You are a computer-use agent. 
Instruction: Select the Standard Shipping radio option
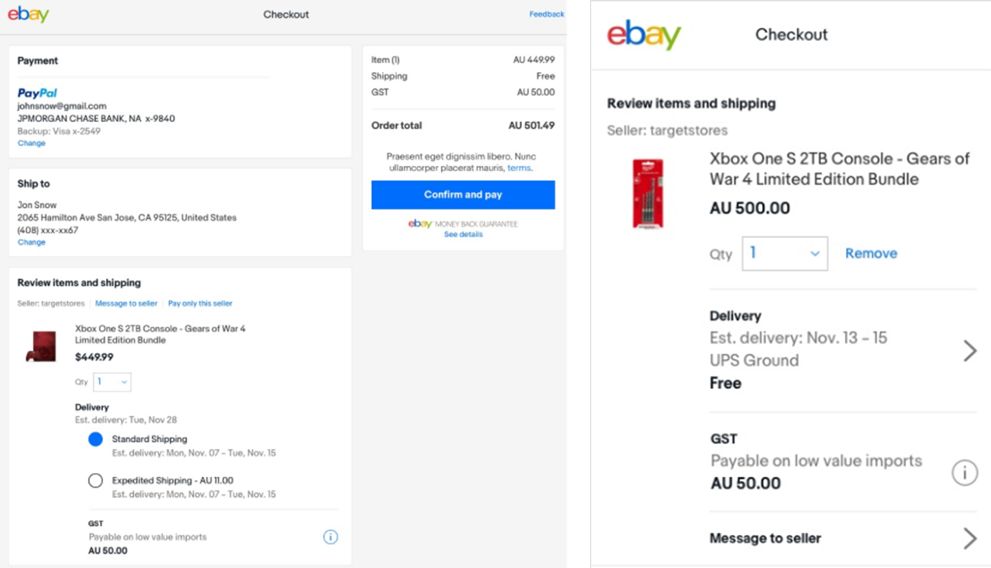95,439
